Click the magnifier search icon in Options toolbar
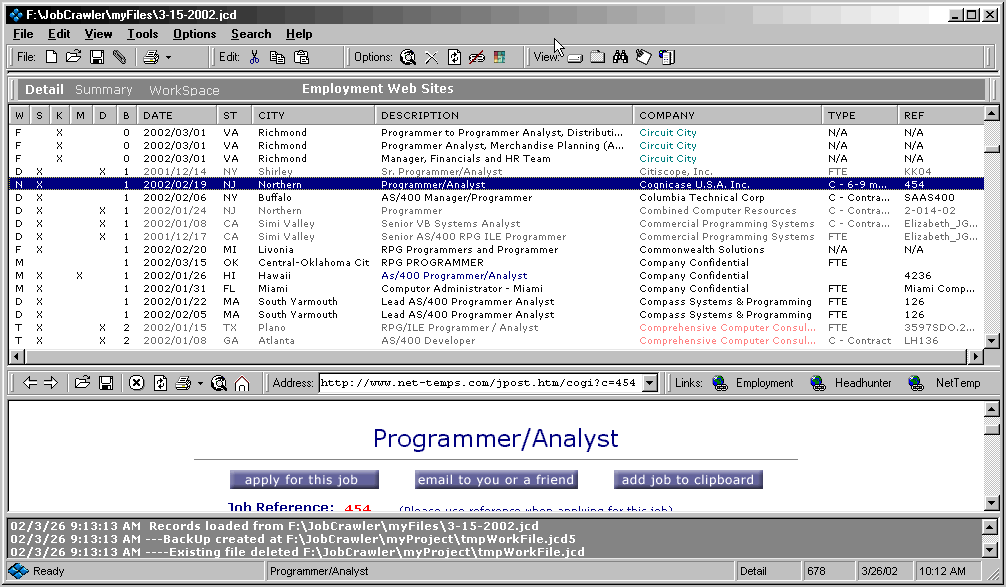The height and width of the screenshot is (587, 1006). [x=408, y=57]
